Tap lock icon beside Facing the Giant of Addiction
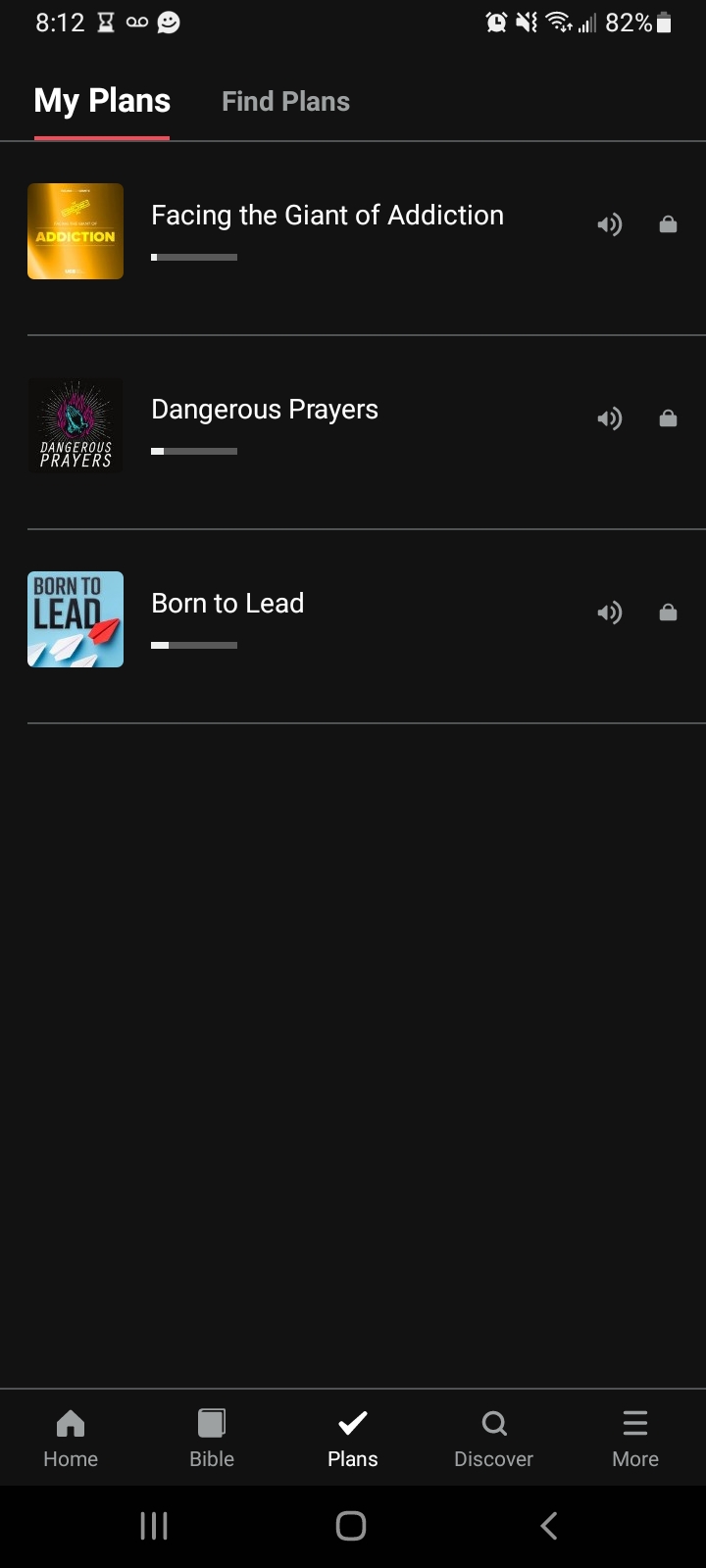The image size is (706, 1568). coord(668,225)
